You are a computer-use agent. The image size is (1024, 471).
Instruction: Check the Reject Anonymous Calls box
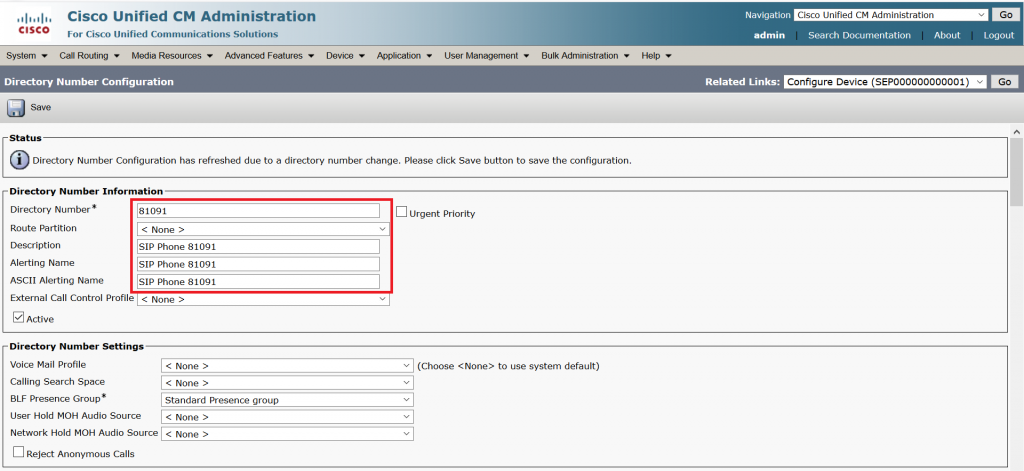[x=18, y=453]
